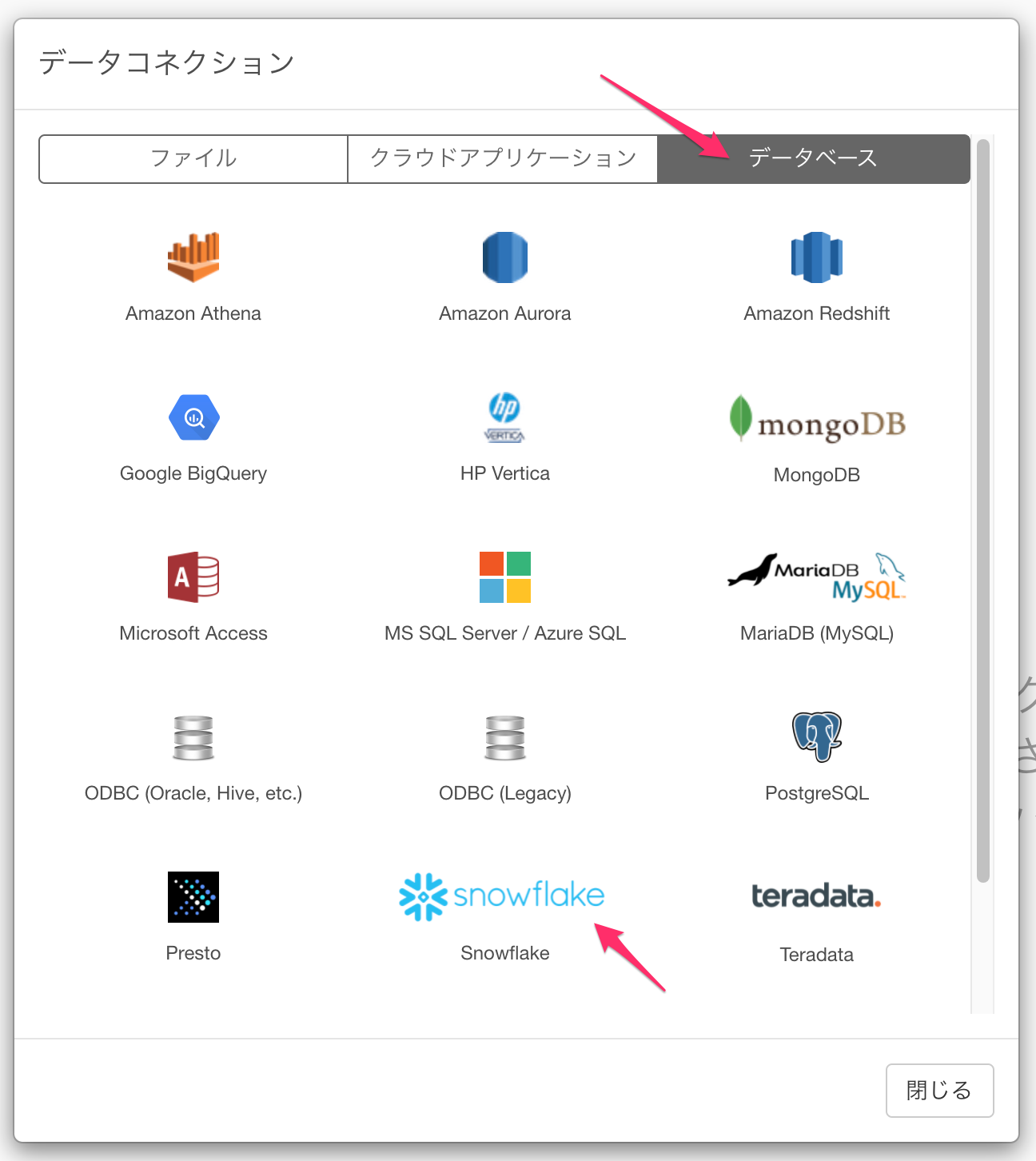This screenshot has width=1036, height=1161.
Task: Select the ODBC (Oracle, Hive, etc.) database icon
Action: 193,737
